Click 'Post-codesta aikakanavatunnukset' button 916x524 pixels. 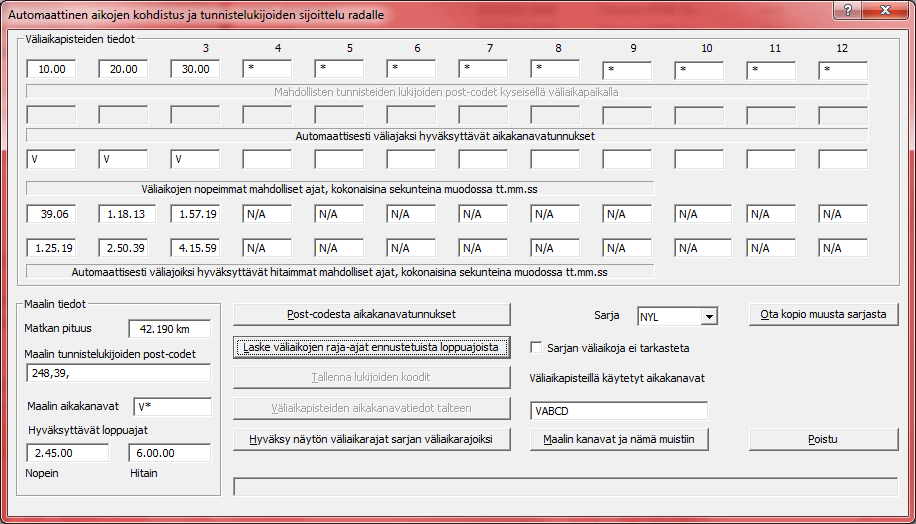[x=372, y=314]
